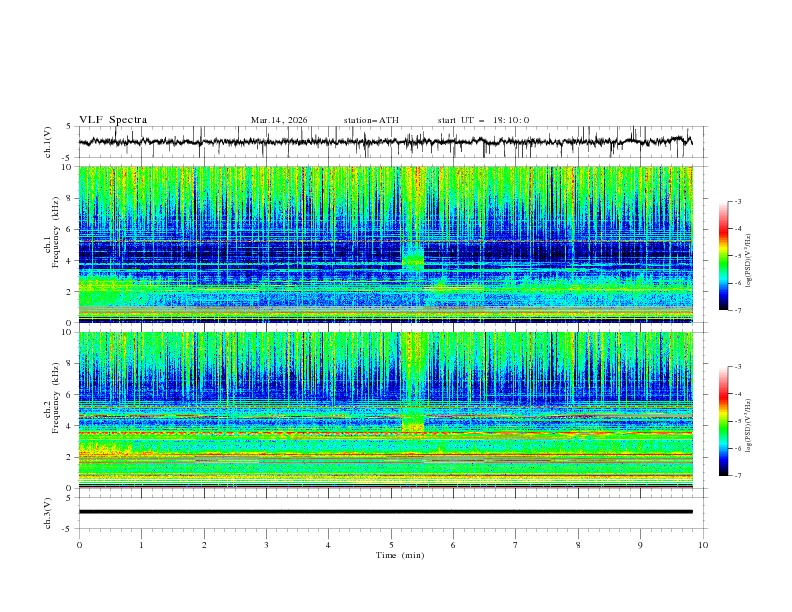792x612 pixels.
Task: Click the "station=ATH" header label
Action: (x=371, y=120)
